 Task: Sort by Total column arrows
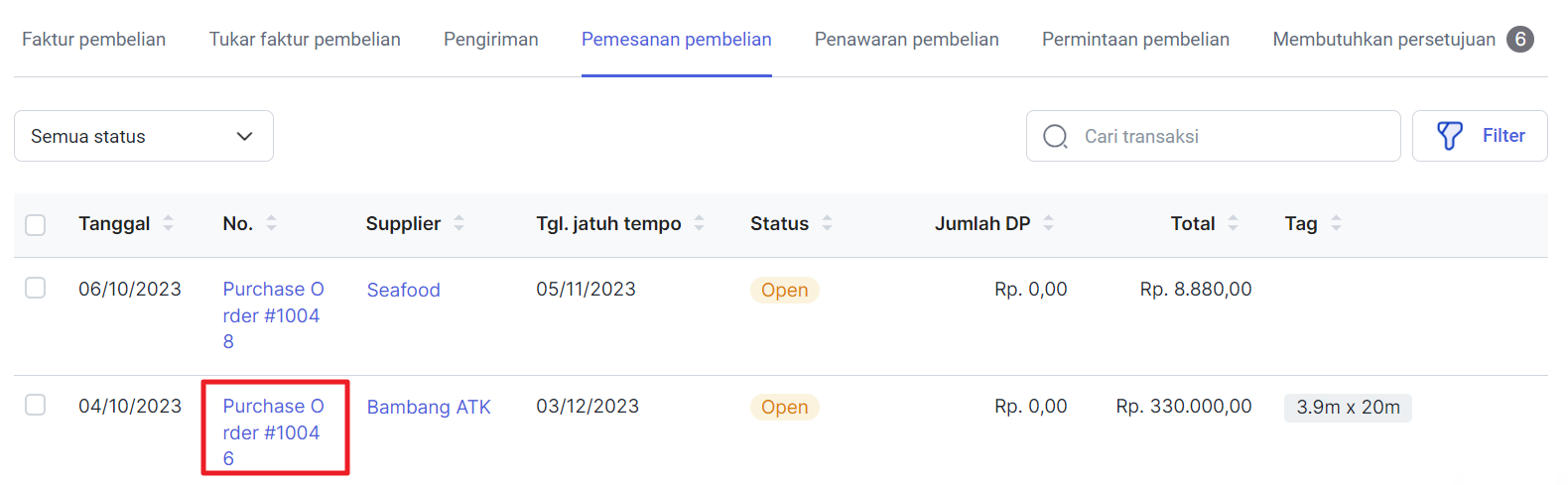point(1234,223)
